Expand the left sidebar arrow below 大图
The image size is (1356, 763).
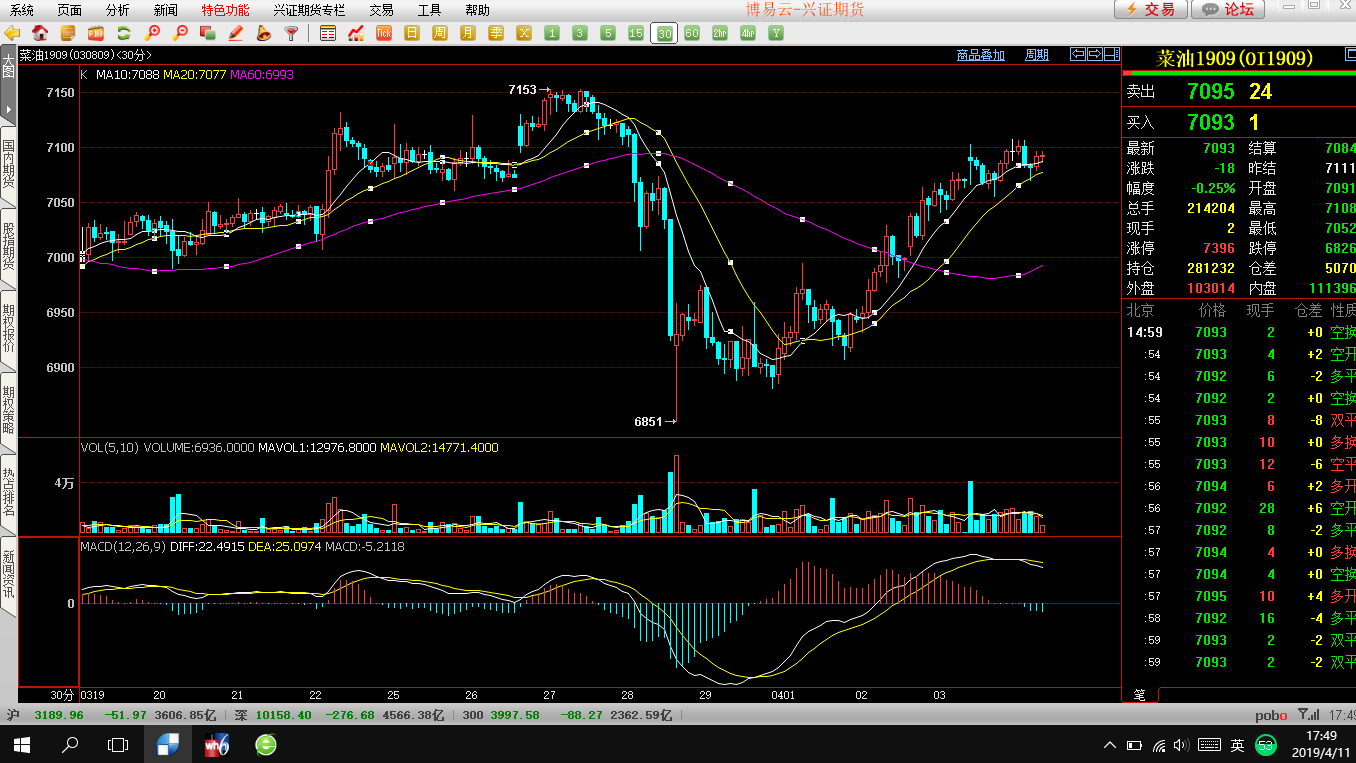coord(8,108)
